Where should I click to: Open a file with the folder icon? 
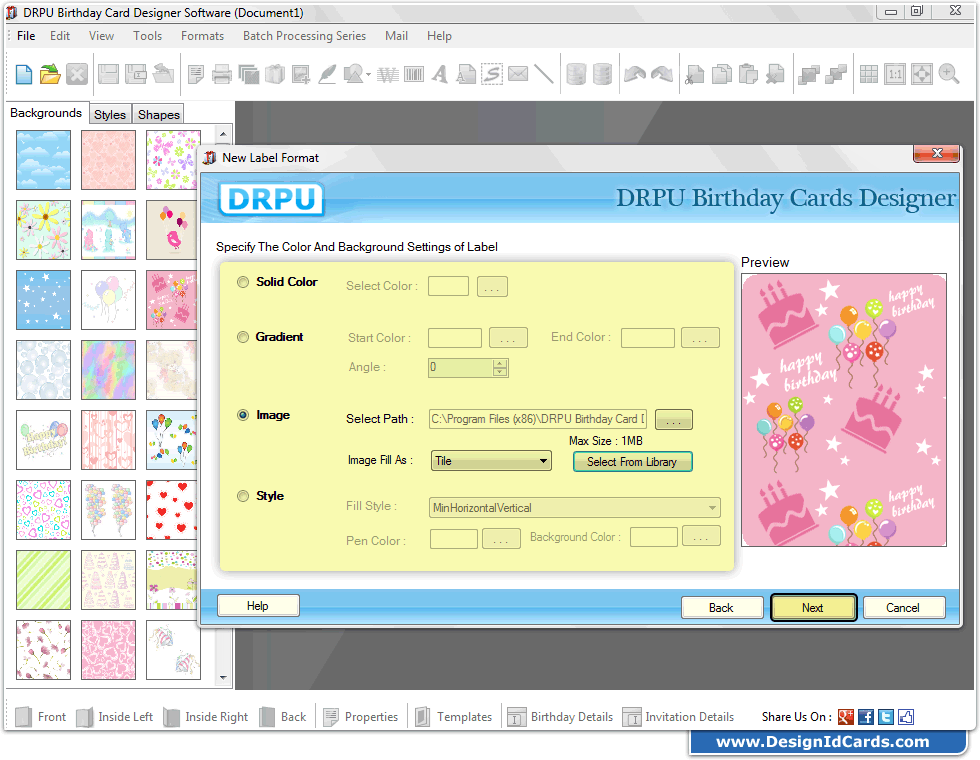50,74
